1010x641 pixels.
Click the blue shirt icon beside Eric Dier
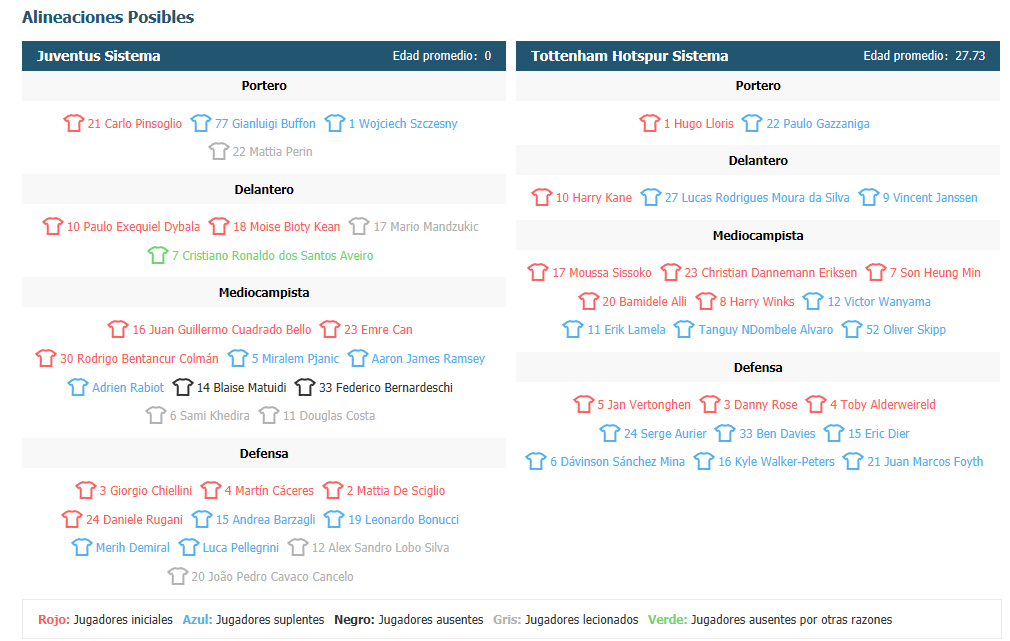(834, 434)
